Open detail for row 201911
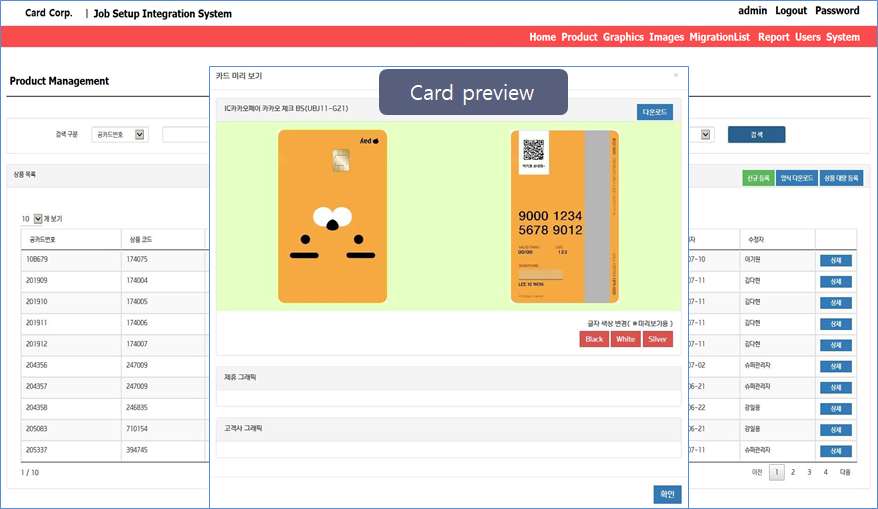Viewport: 878px width, 509px height. click(835, 324)
